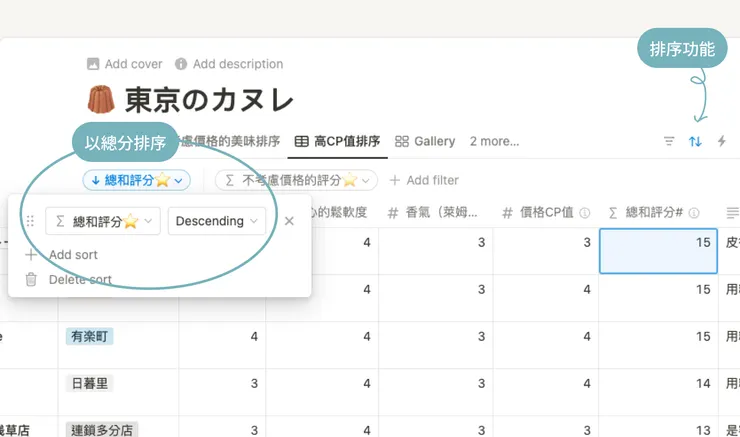Click the plus icon beside Add sort
740x437 pixels.
tap(31, 255)
